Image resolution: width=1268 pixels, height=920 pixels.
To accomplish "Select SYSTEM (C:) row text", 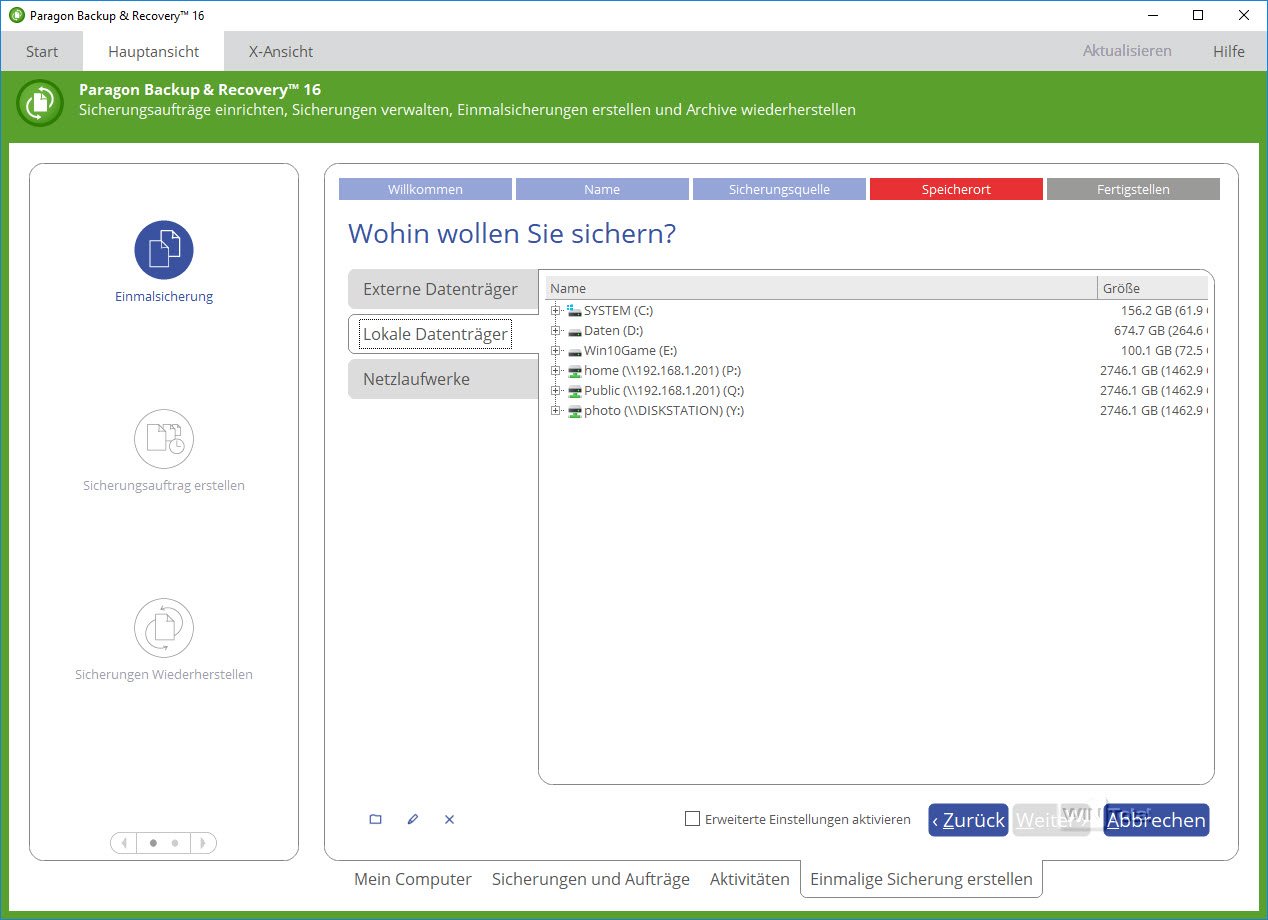I will pyautogui.click(x=618, y=311).
